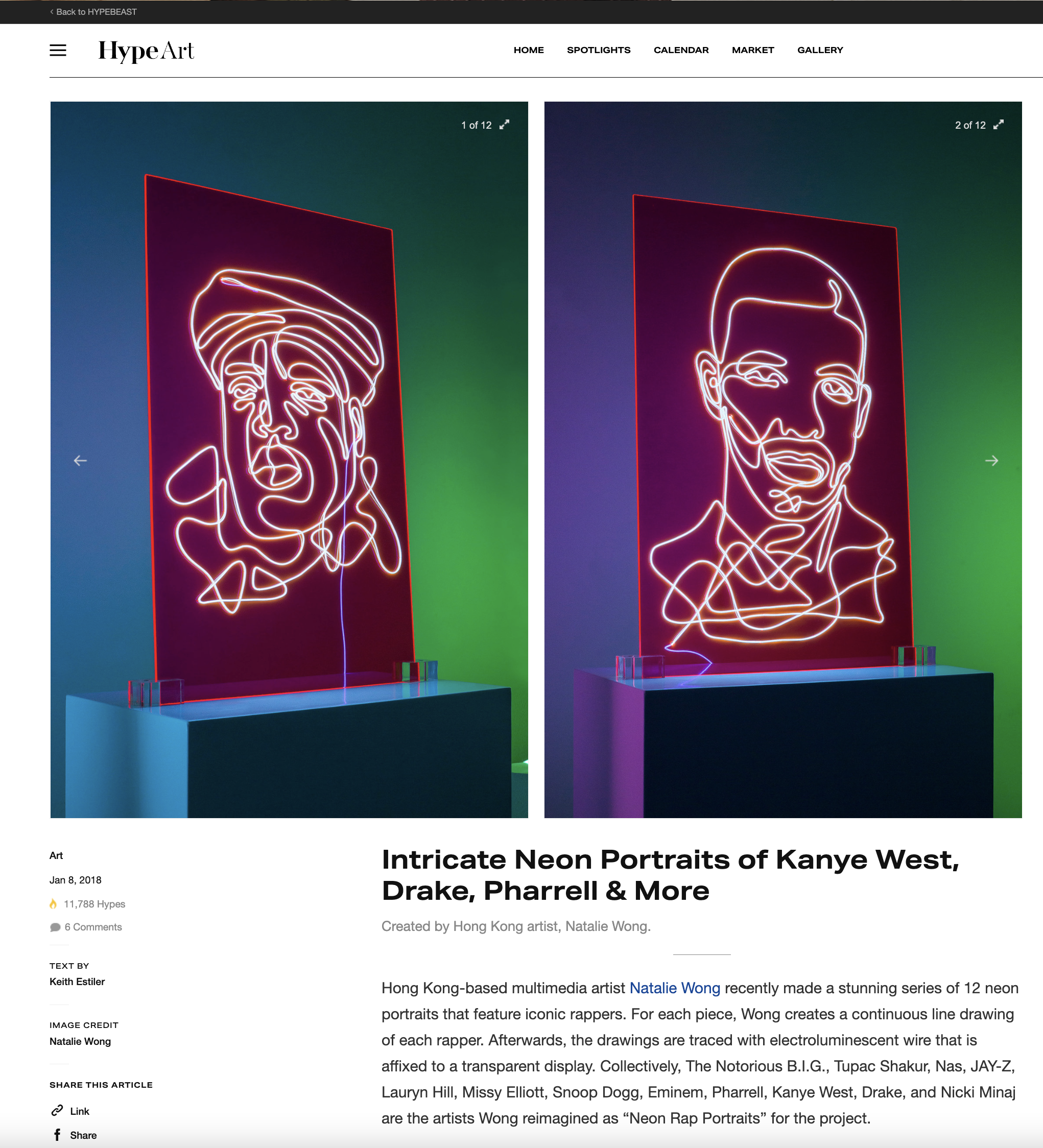Share article via Facebook icon
Screen dimensions: 1043x1148
click(57, 1135)
